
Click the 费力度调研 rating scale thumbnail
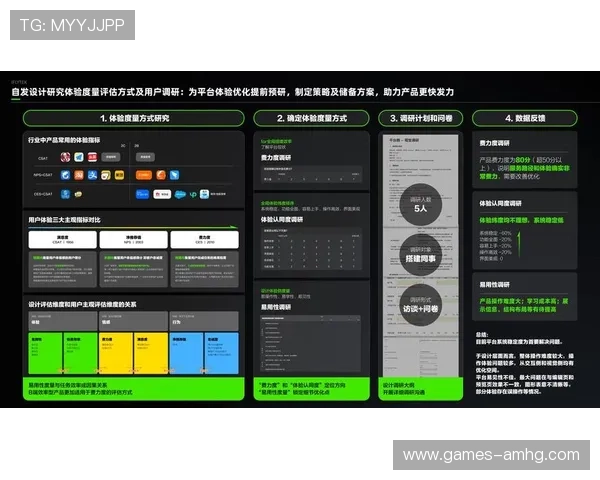311,175
